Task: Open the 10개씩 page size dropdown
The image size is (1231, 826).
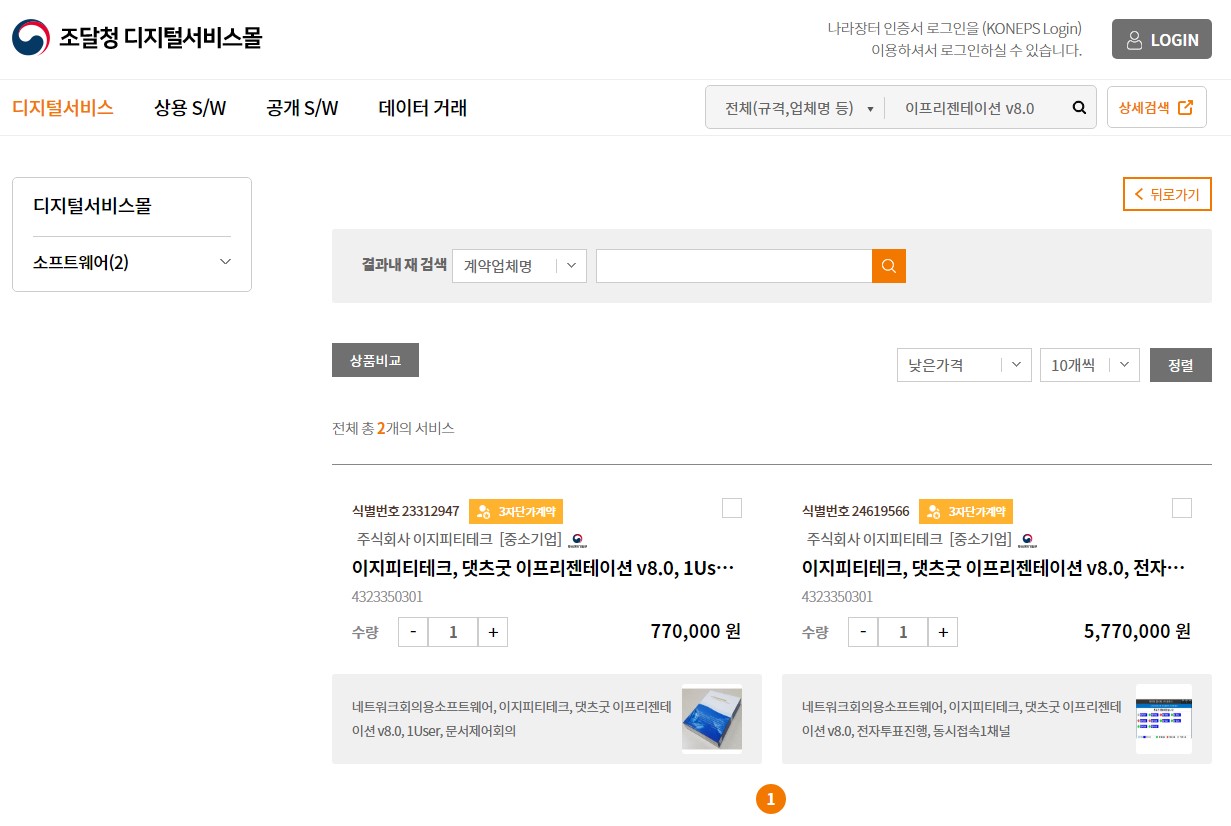Action: [x=1090, y=365]
